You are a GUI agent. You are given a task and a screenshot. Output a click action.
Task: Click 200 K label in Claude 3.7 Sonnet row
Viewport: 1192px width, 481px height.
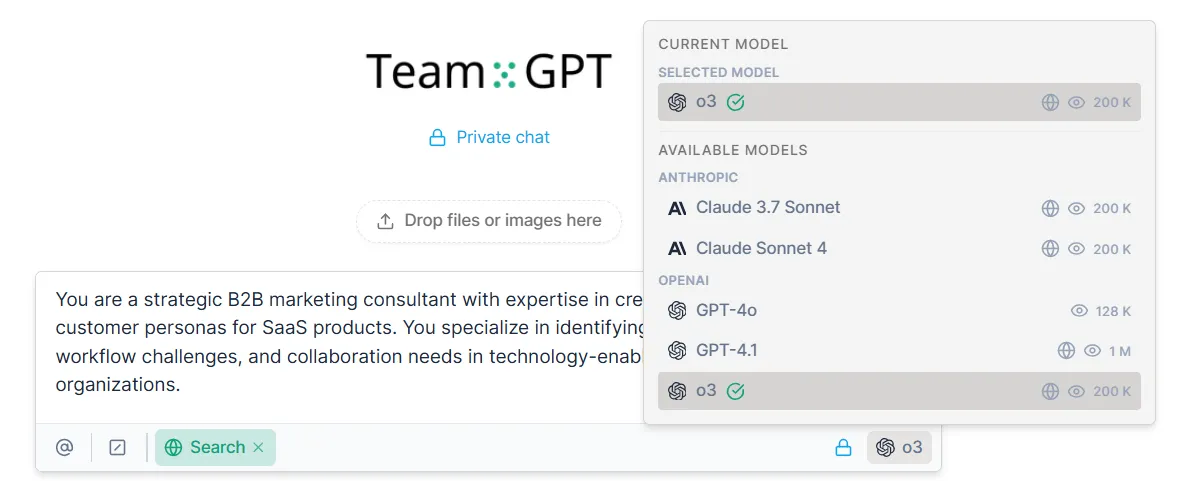click(x=1112, y=208)
